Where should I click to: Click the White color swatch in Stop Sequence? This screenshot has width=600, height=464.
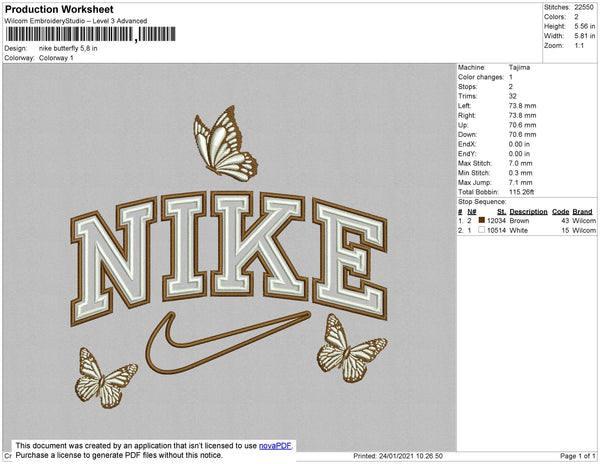(481, 230)
